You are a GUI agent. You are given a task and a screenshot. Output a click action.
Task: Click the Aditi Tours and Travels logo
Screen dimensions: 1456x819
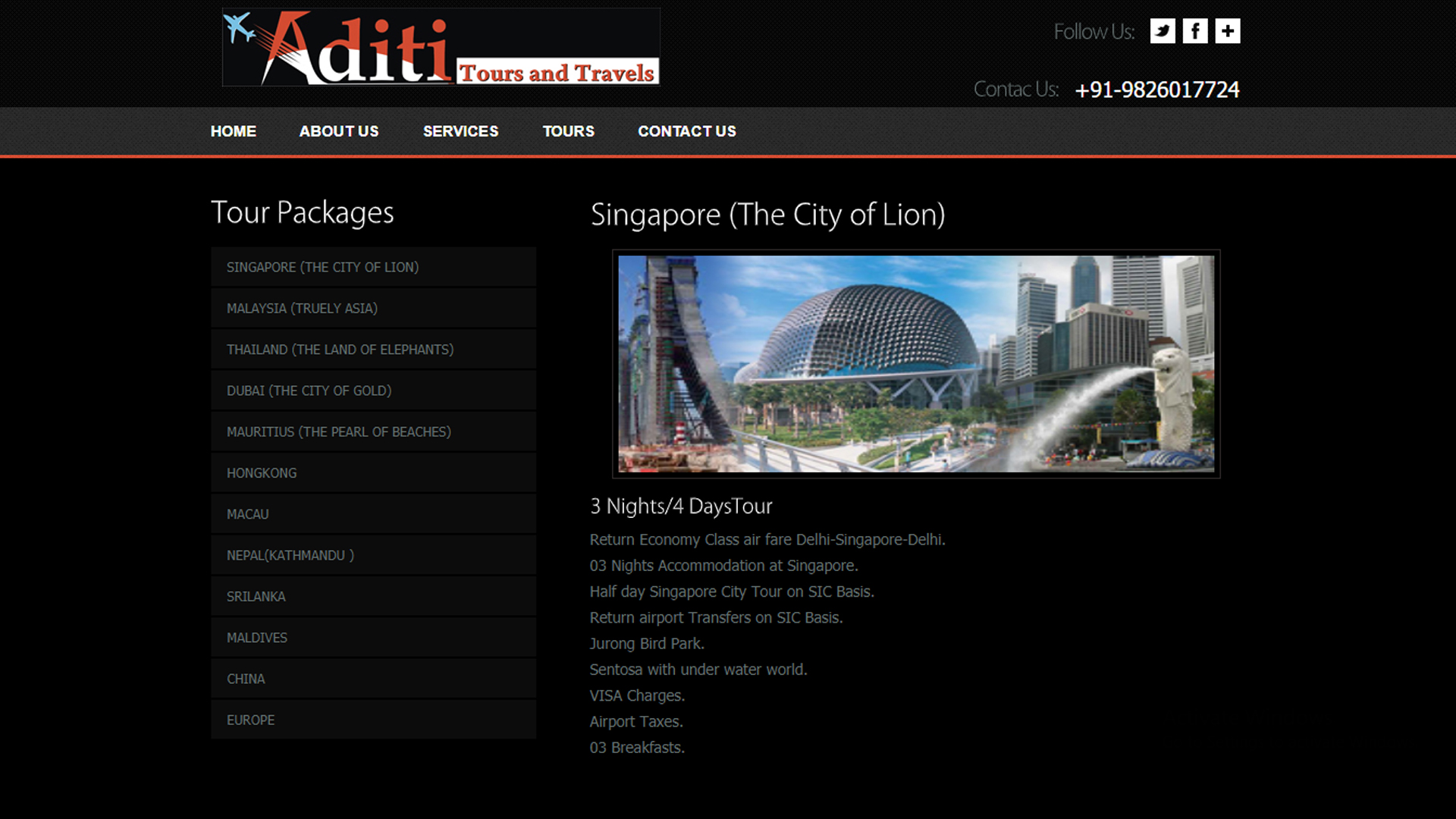click(x=441, y=47)
